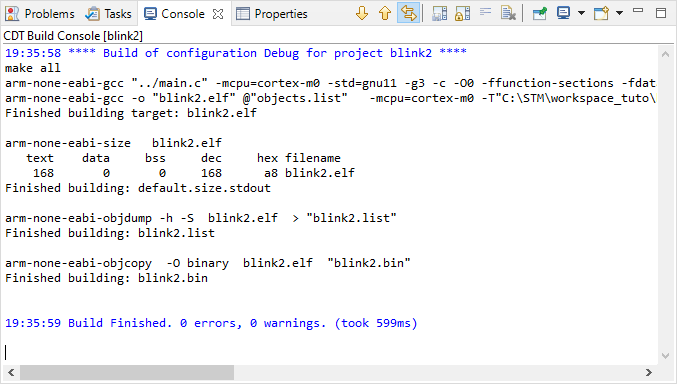Close the Console tab with X
Viewport: 677px width, 384px height.
click(x=218, y=14)
